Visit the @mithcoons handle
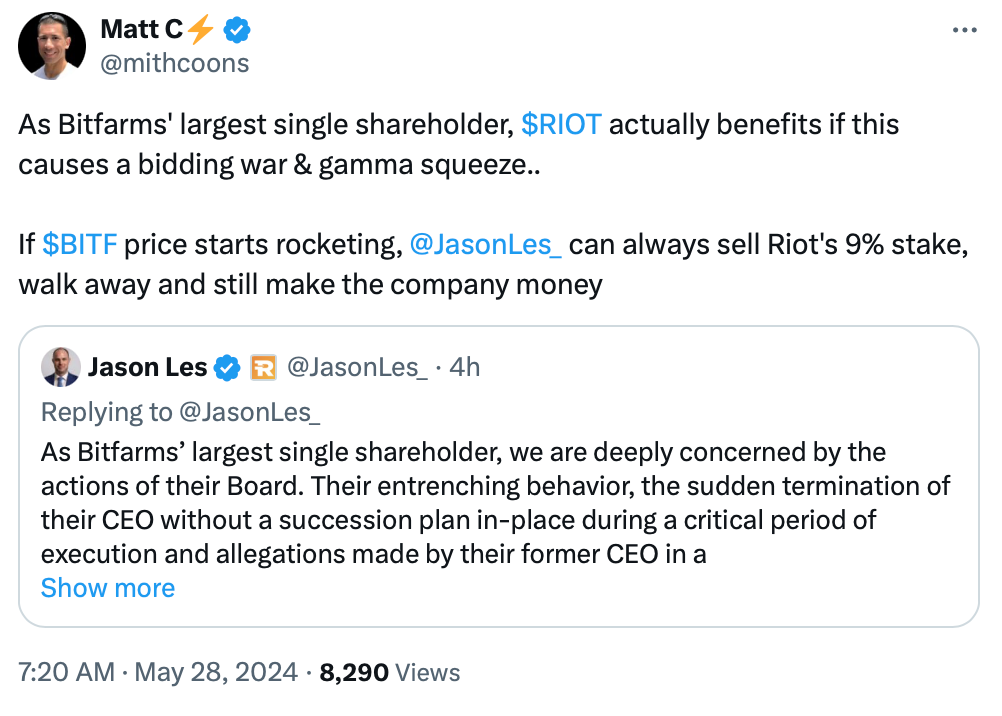The height and width of the screenshot is (716, 1002). [x=174, y=64]
